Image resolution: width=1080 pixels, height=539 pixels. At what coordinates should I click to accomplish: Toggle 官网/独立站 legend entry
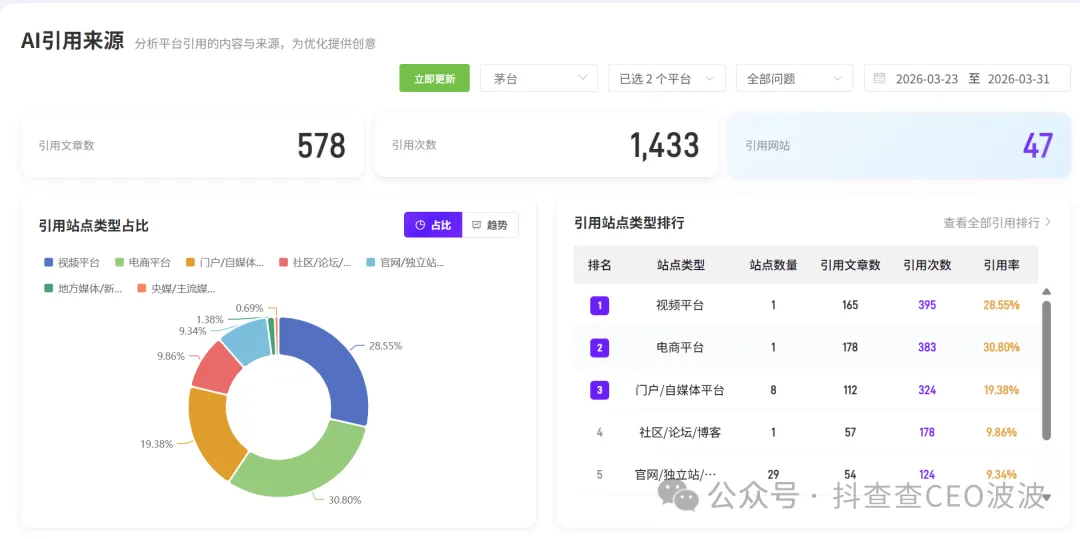[405, 262]
